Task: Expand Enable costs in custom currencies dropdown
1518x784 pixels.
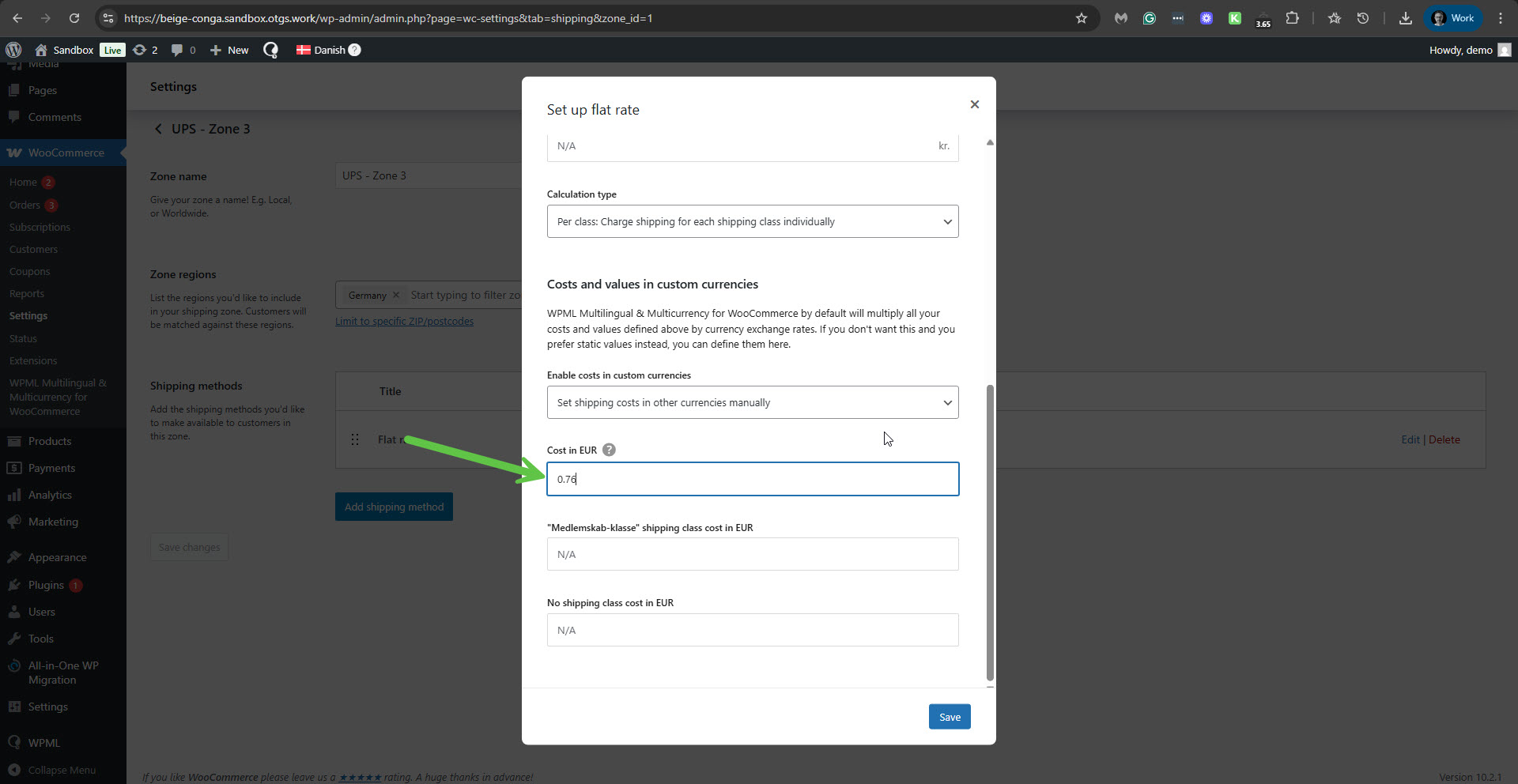Action: coord(752,402)
